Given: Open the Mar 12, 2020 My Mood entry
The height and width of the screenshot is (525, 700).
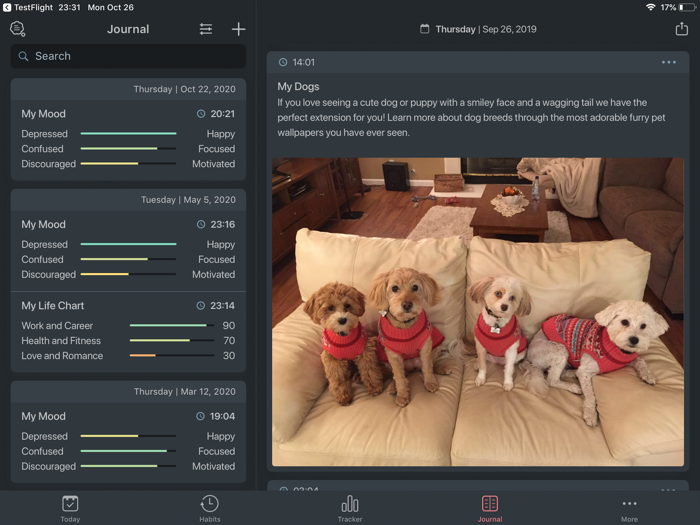Looking at the screenshot, I should click(x=128, y=442).
